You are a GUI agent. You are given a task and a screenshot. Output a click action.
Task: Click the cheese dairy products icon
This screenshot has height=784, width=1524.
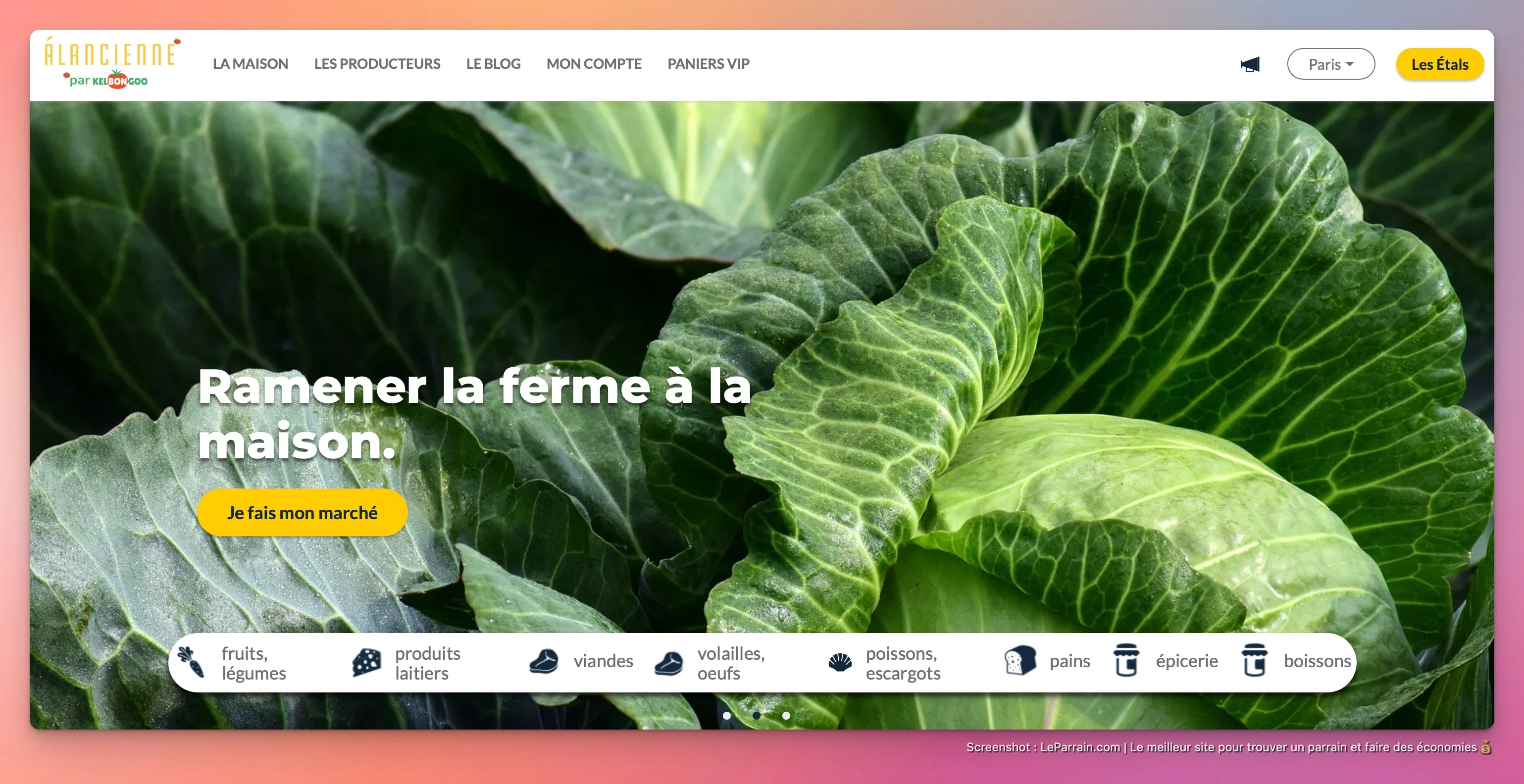366,662
